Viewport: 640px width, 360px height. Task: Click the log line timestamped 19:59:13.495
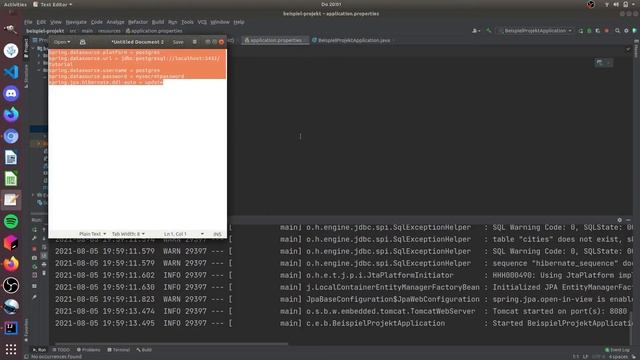[x=343, y=323]
